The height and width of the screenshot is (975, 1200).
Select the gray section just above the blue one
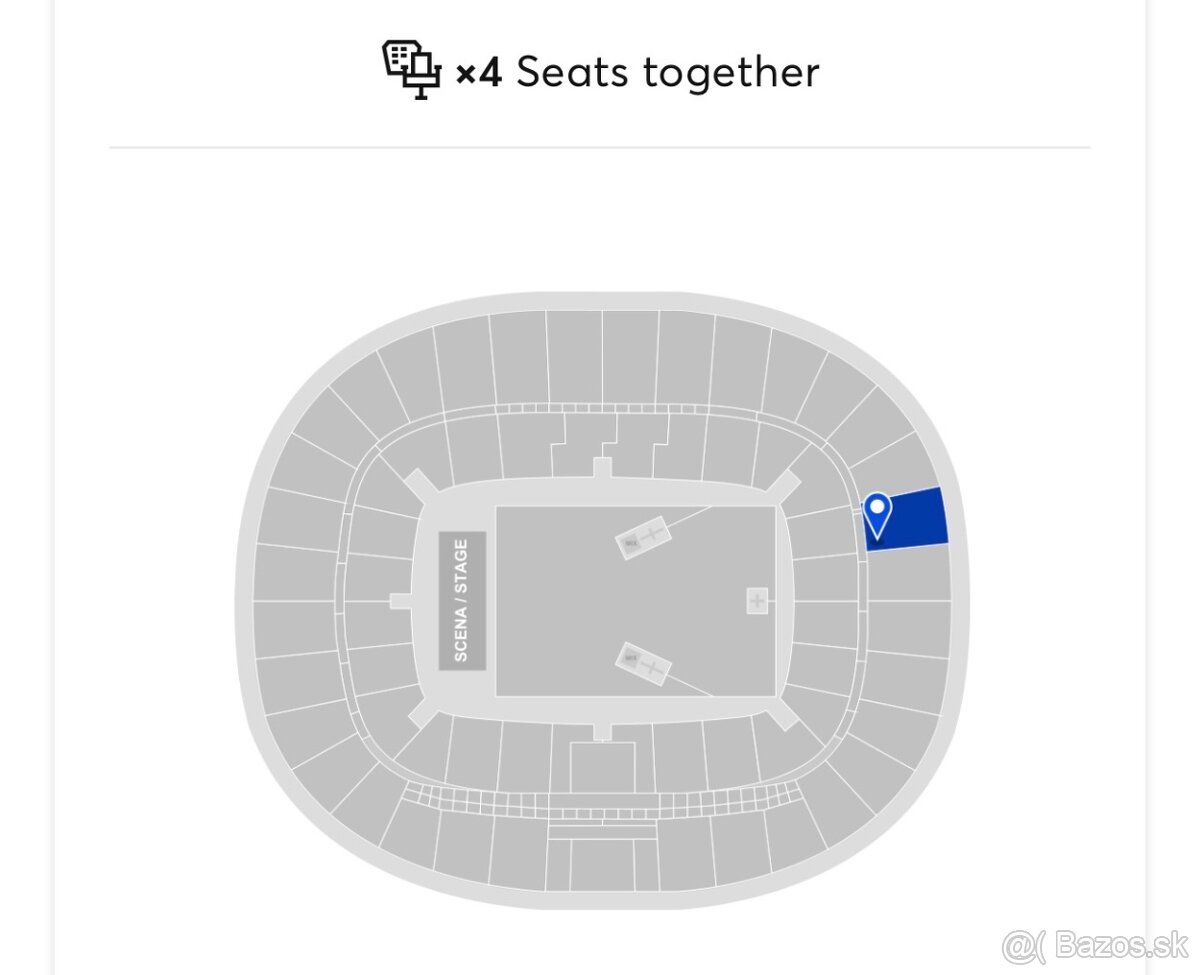click(900, 465)
